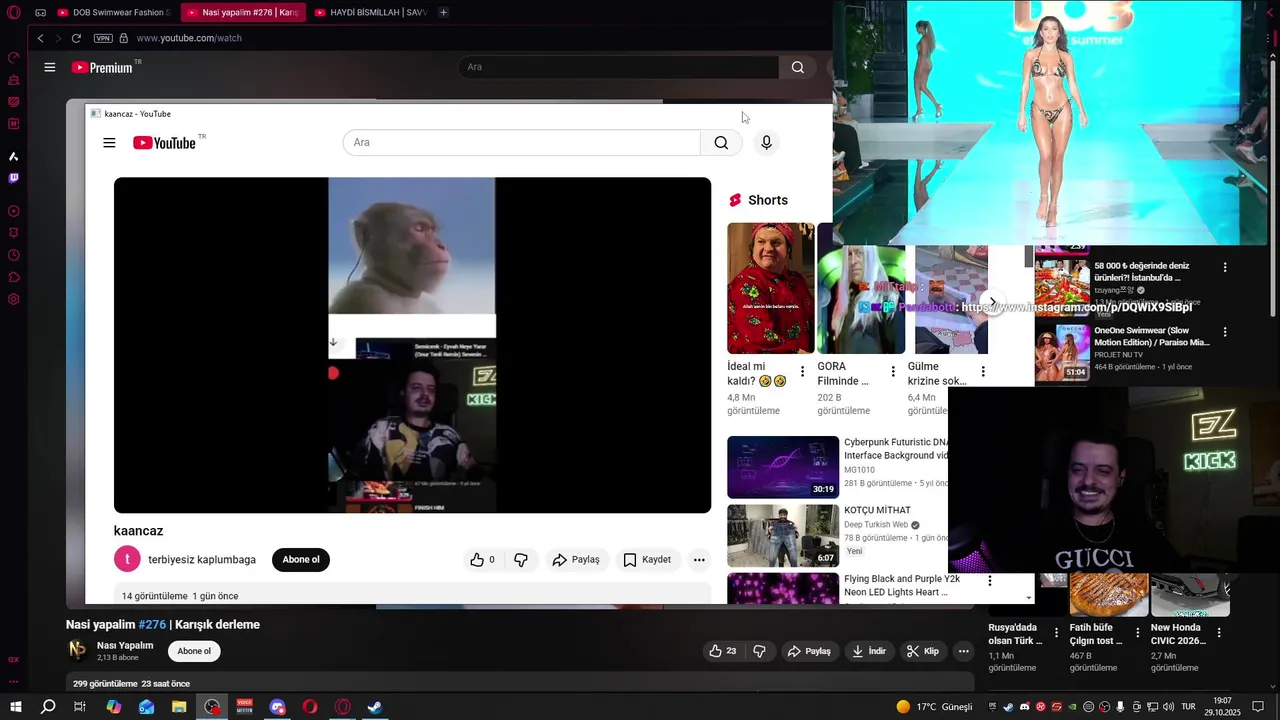Image resolution: width=1280 pixels, height=720 pixels.
Task: Open a new browser tab
Action: tap(443, 12)
